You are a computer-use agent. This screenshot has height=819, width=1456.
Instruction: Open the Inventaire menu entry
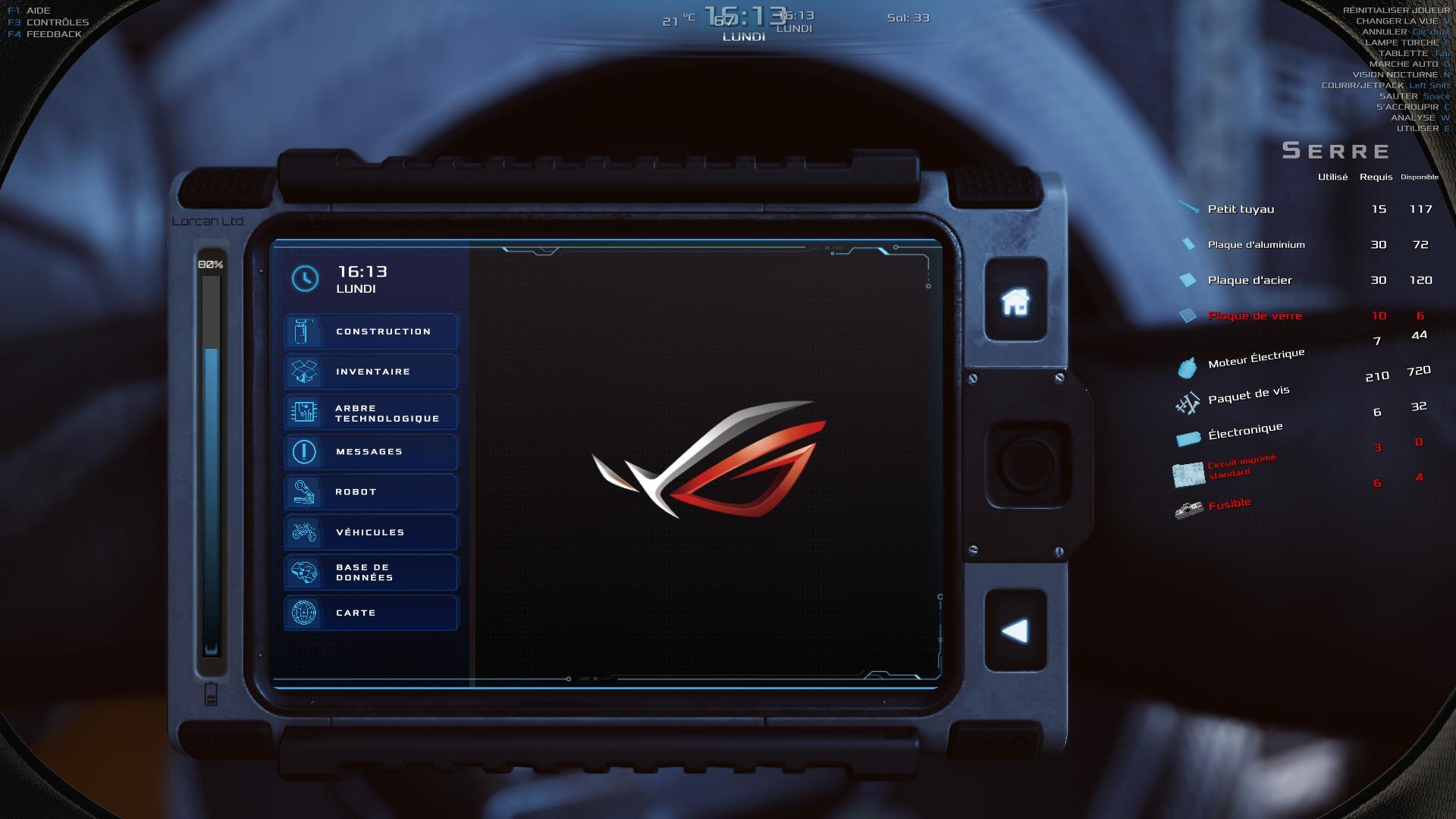pos(371,372)
